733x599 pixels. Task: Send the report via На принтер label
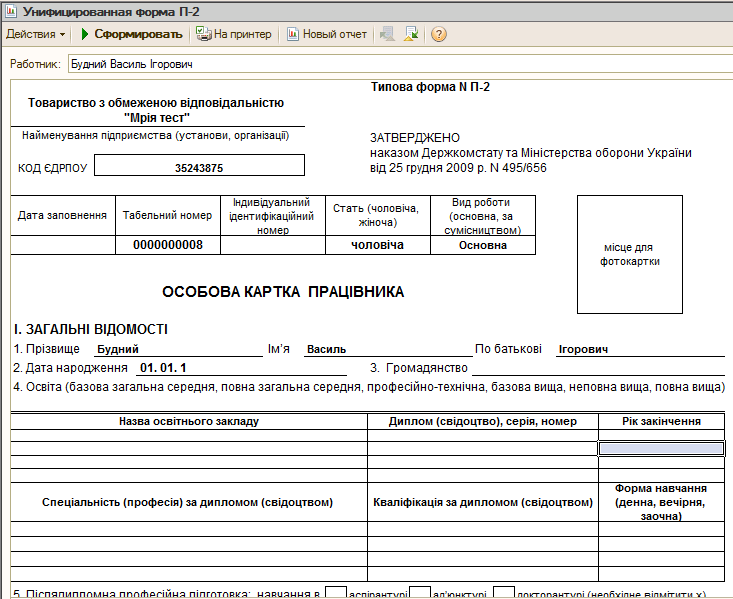point(243,34)
